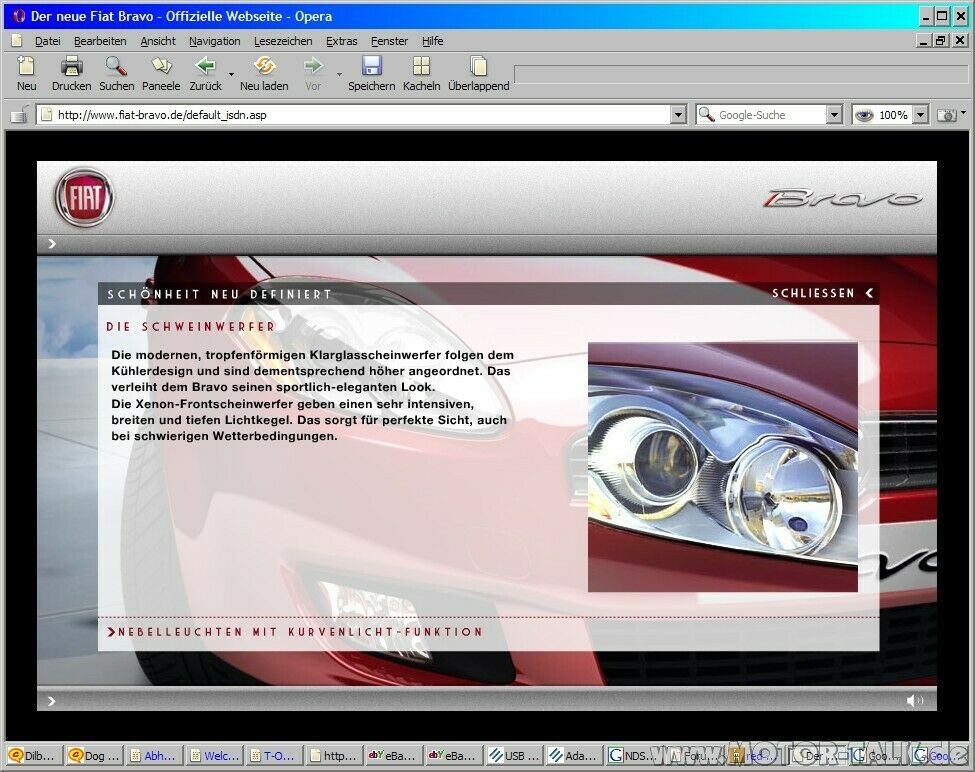Screen dimensions: 975x772
Task: Toggle the Paneele panels icon
Action: tap(161, 73)
